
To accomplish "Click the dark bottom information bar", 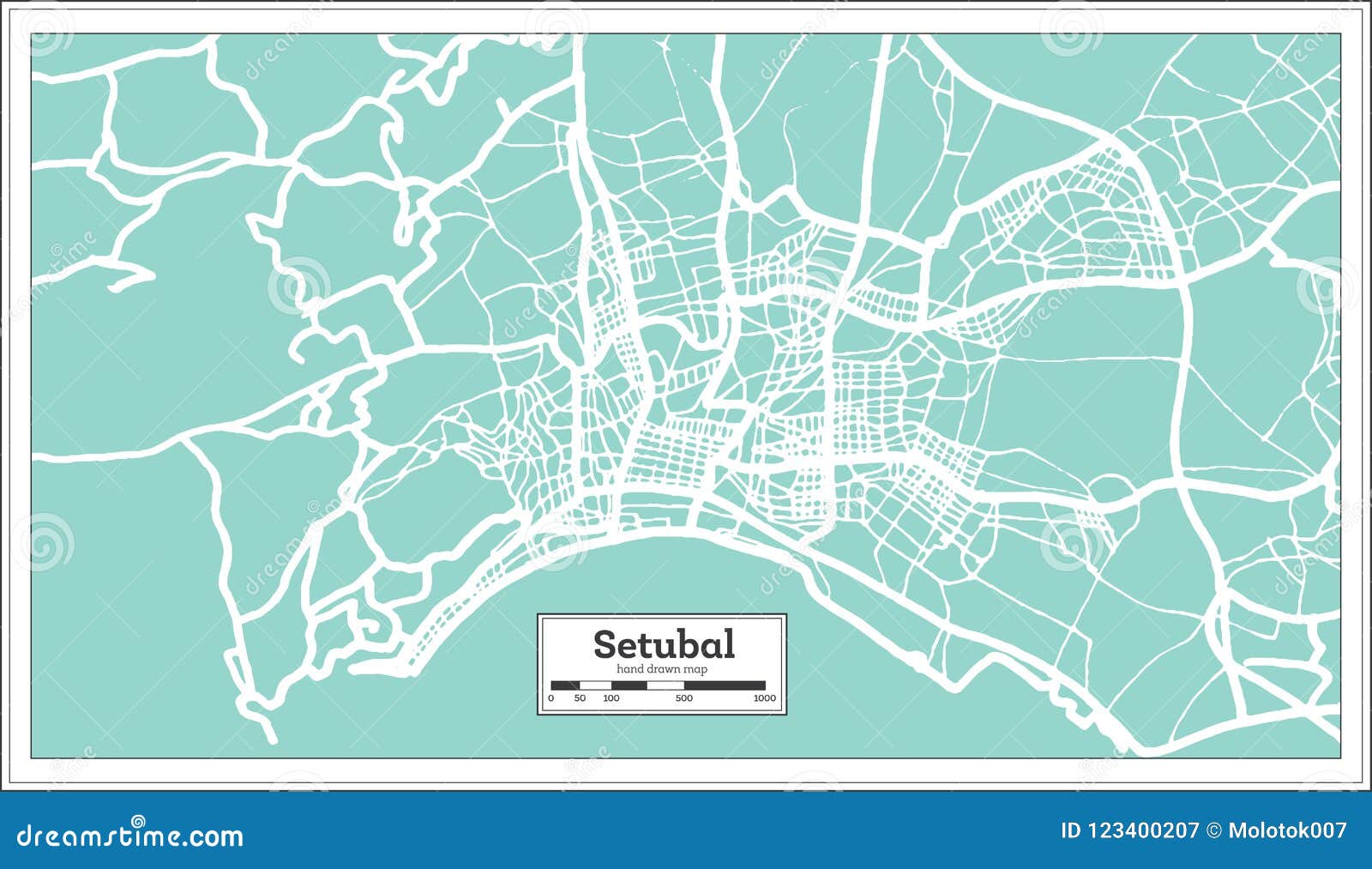I will coord(686,832).
